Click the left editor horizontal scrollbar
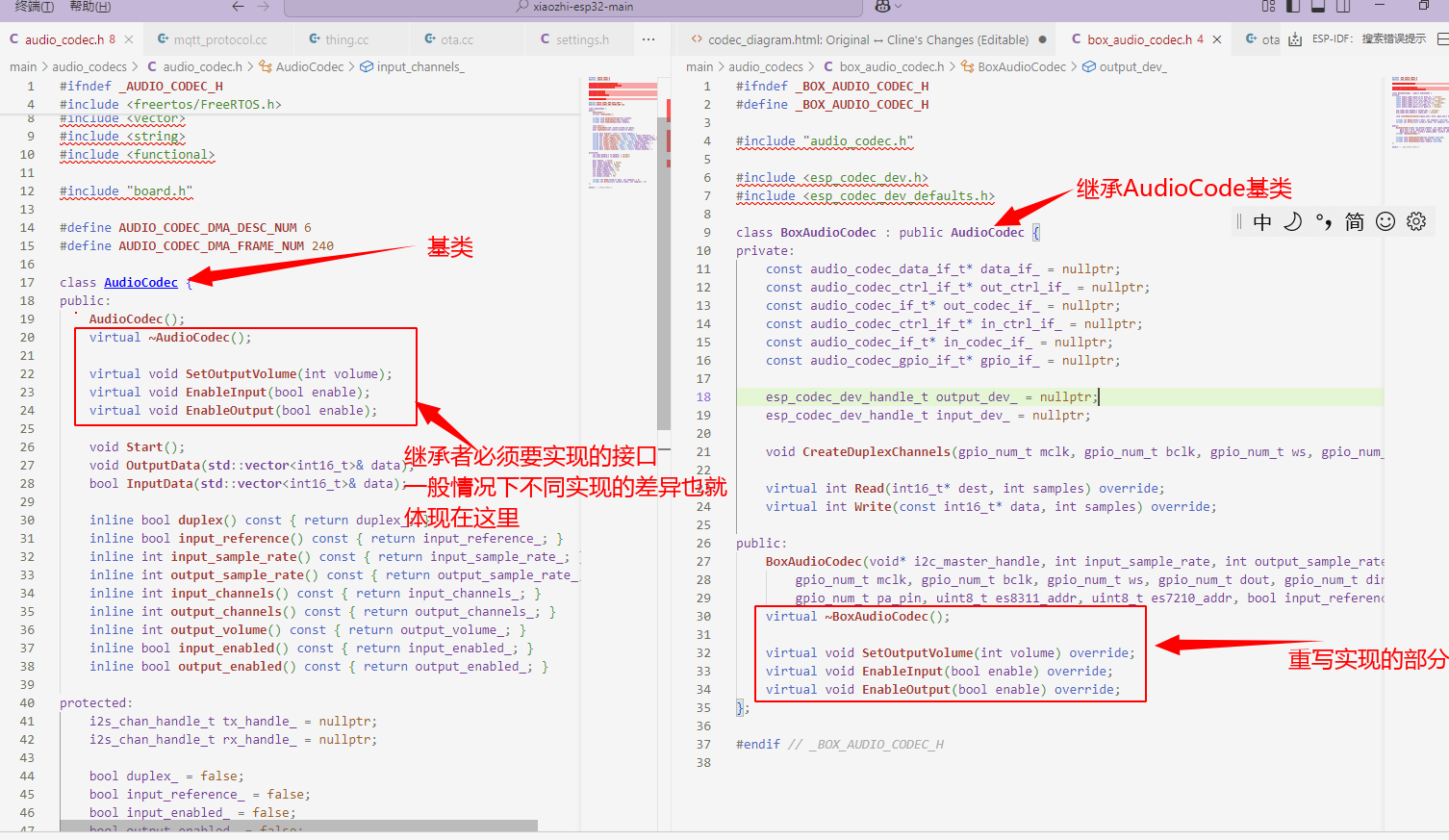The height and width of the screenshot is (840, 1449). (298, 826)
